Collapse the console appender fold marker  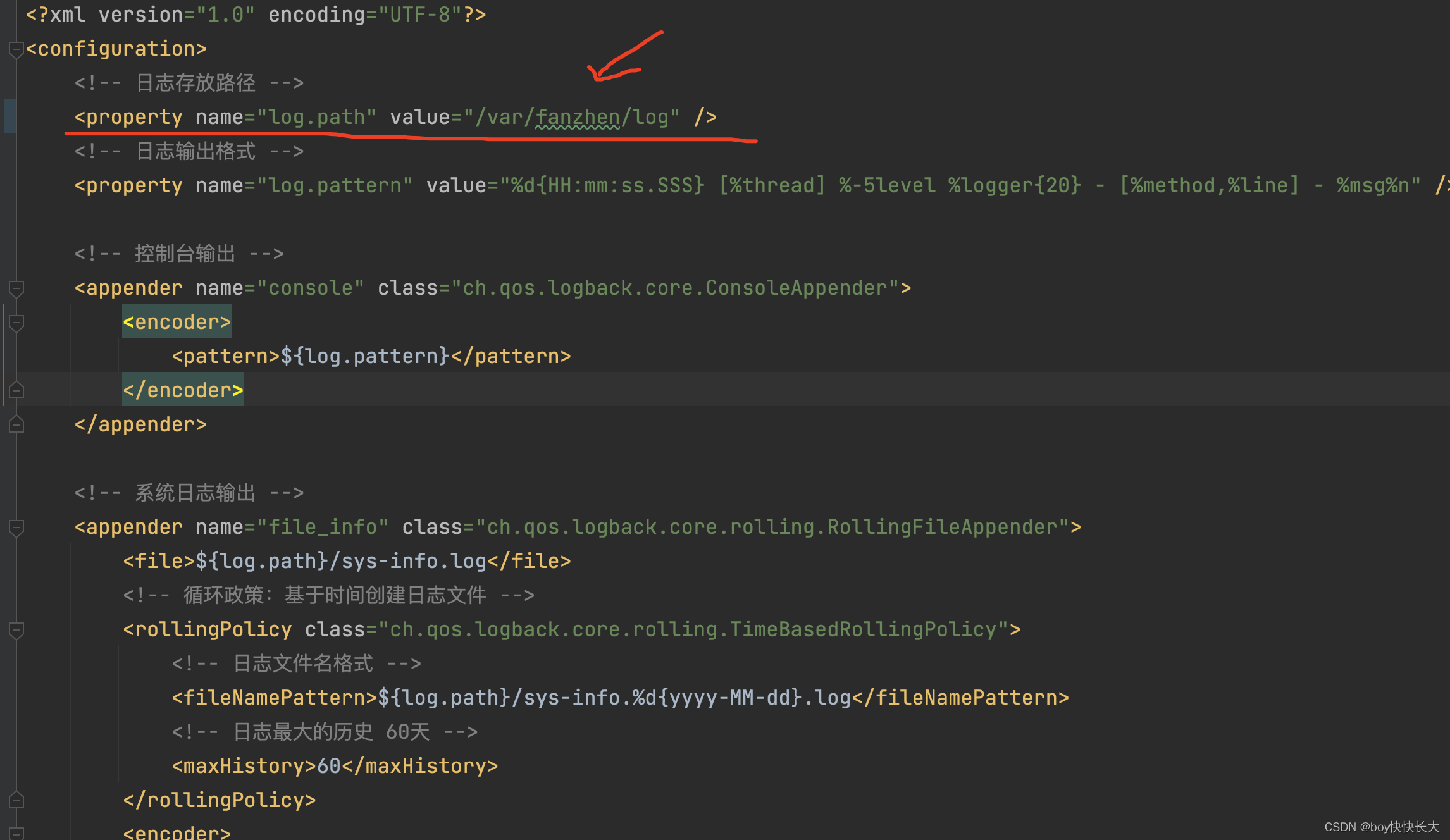point(16,288)
